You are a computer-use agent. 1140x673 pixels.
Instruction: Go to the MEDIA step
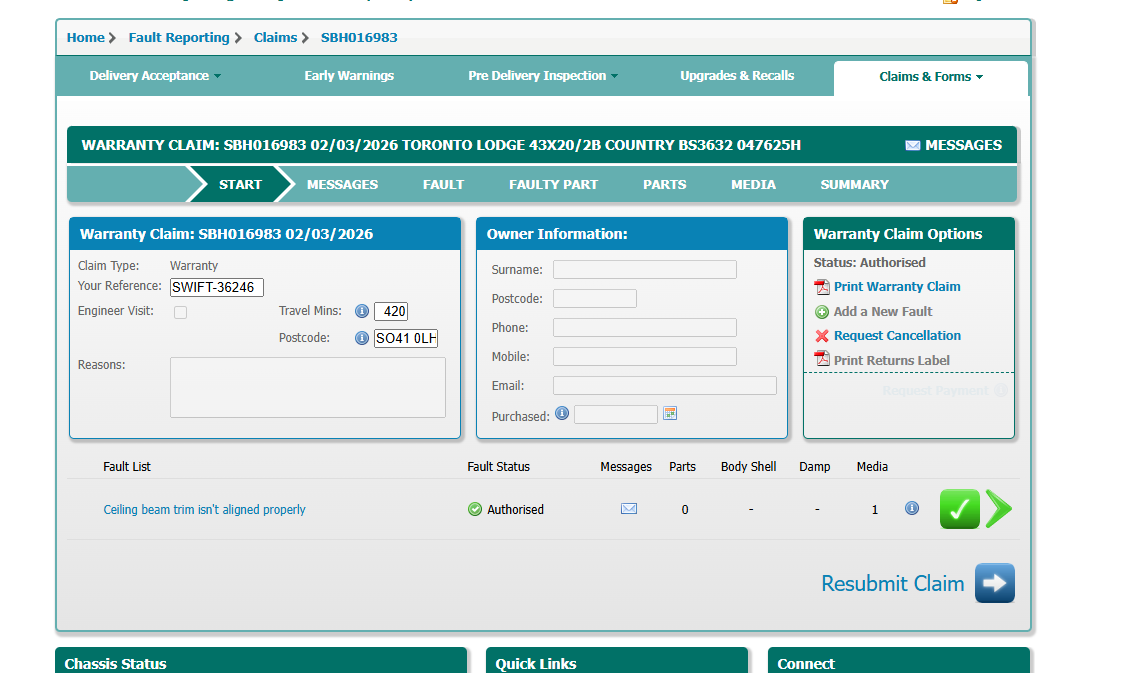tap(753, 185)
